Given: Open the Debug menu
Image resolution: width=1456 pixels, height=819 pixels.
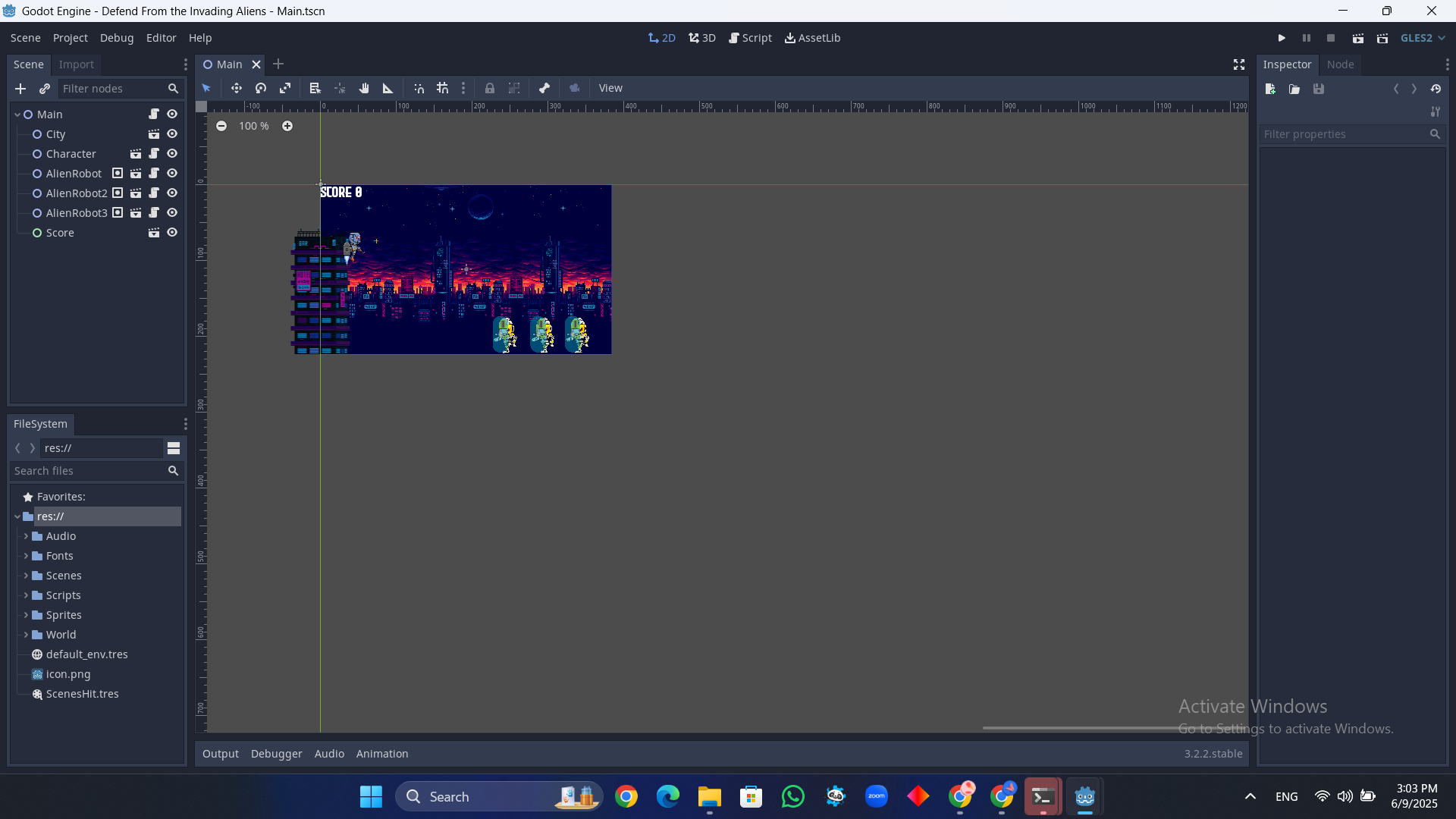Looking at the screenshot, I should tap(116, 38).
